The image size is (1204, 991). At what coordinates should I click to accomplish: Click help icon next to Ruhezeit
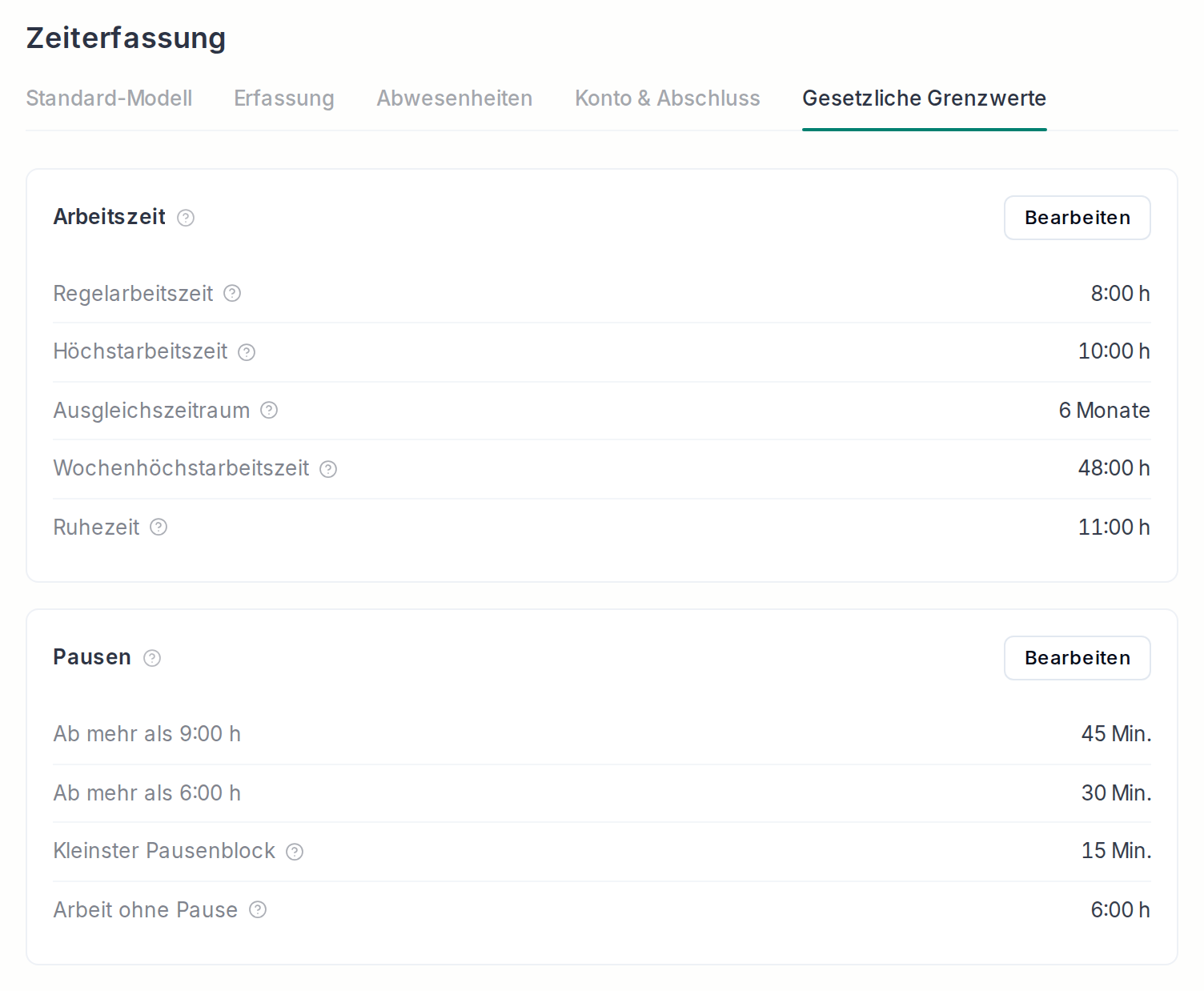click(159, 527)
